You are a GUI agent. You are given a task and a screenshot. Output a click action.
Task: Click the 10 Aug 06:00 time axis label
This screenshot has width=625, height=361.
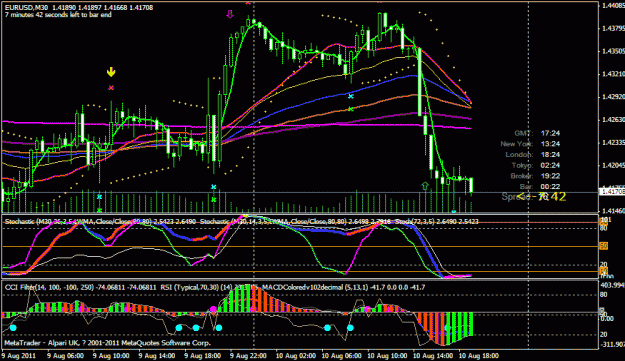(342, 355)
